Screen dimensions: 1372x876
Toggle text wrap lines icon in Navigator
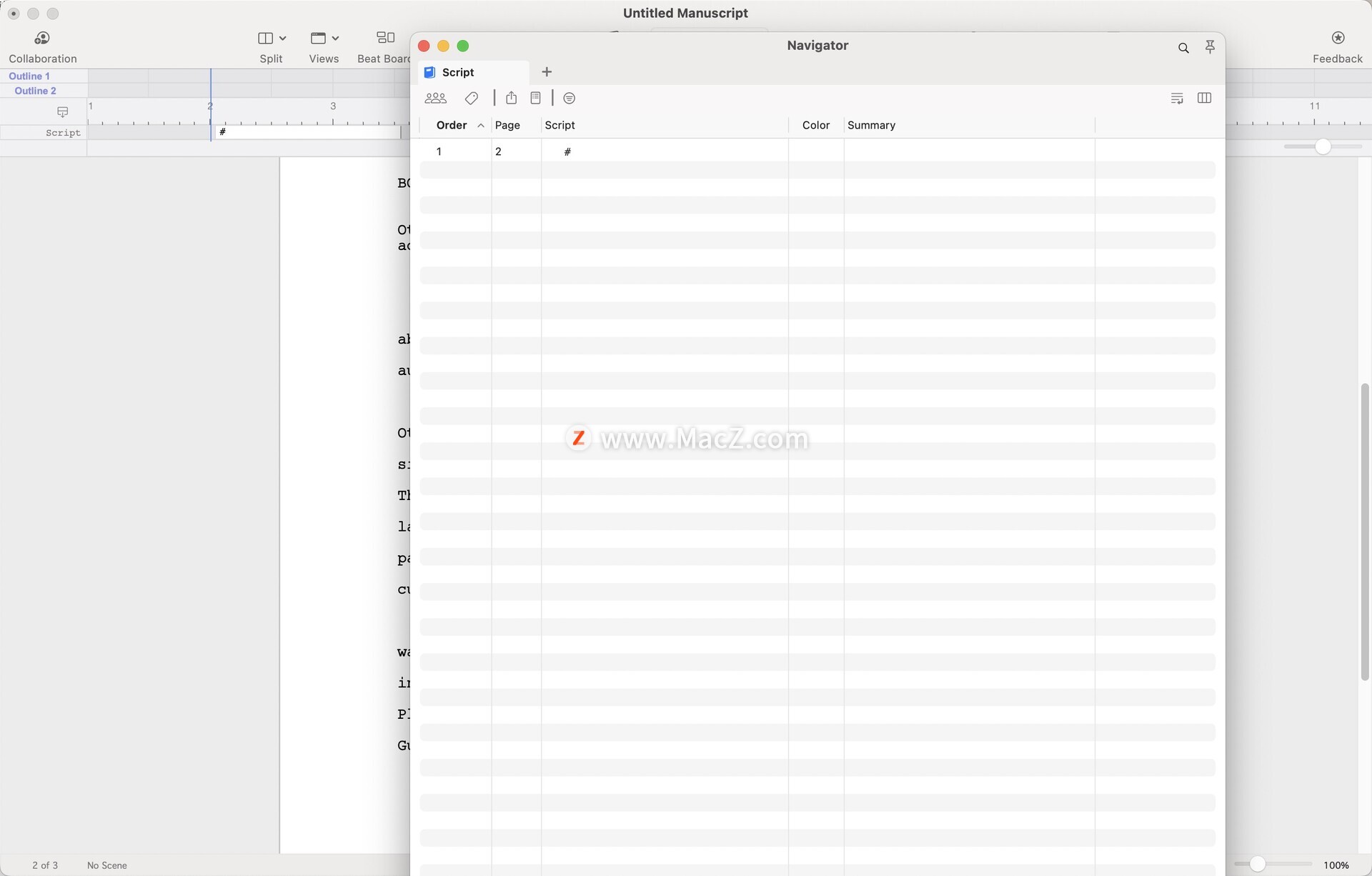pos(1177,98)
